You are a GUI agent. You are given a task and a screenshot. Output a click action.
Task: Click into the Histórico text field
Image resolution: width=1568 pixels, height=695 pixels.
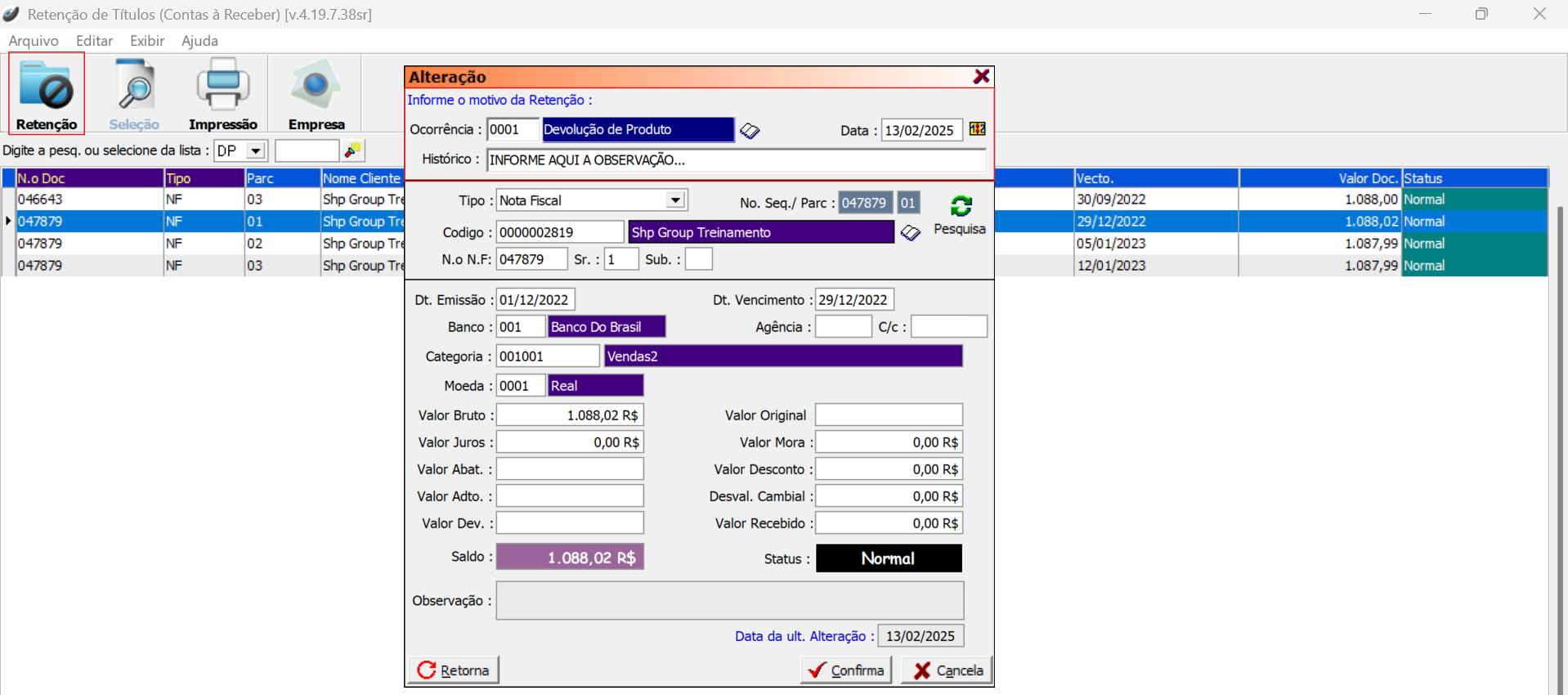[736, 160]
